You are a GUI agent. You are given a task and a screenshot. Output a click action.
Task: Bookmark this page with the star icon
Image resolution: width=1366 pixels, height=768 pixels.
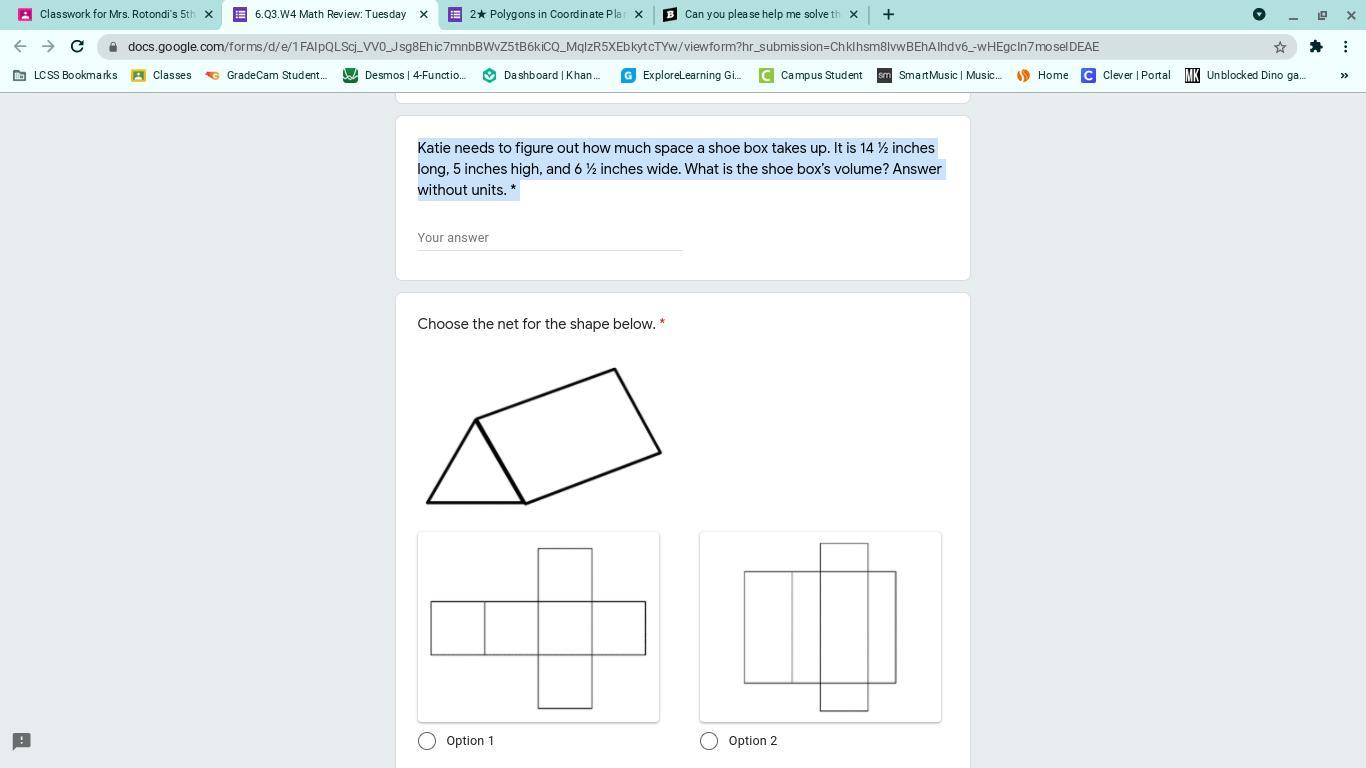(x=1280, y=47)
